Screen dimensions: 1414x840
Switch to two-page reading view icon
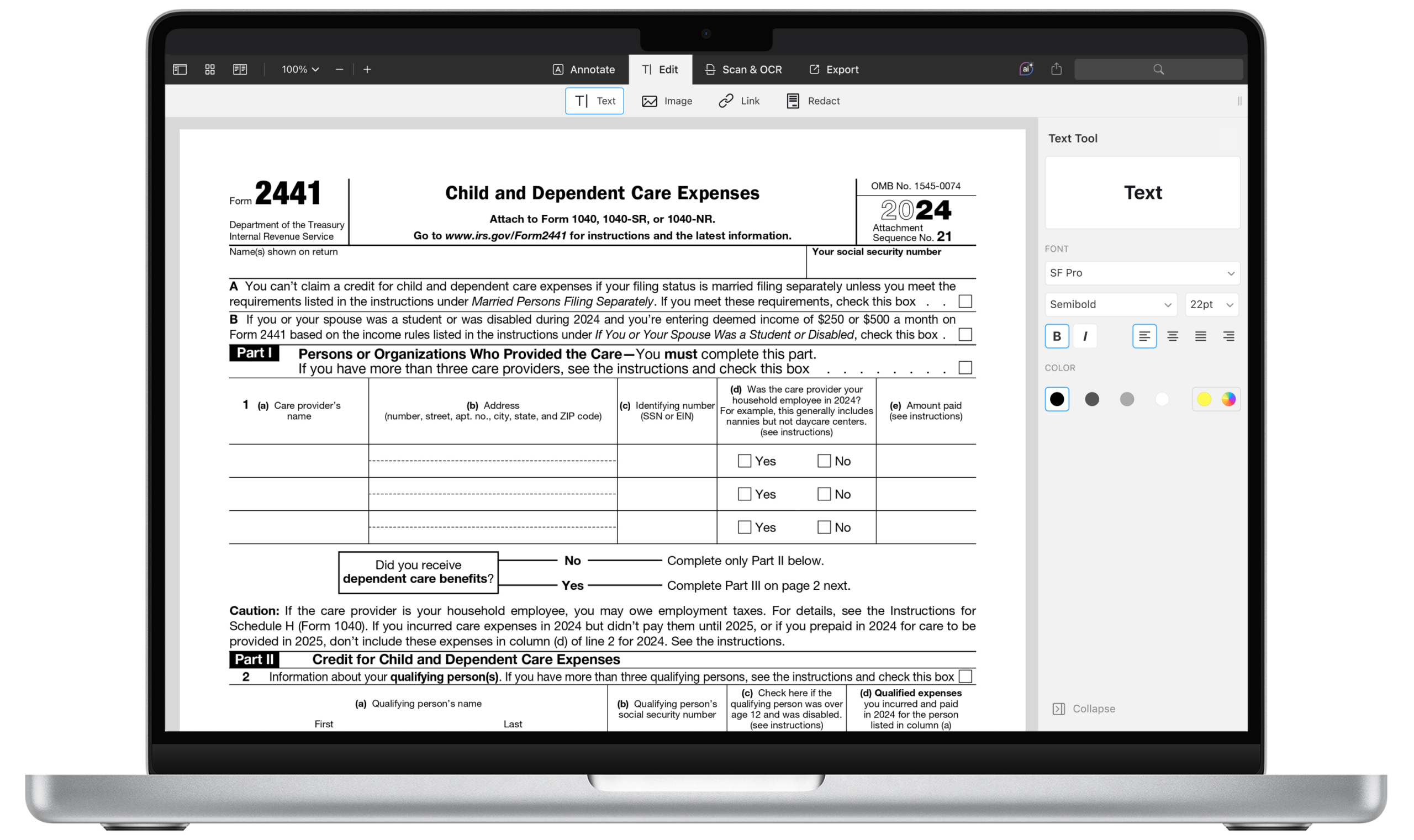point(240,69)
